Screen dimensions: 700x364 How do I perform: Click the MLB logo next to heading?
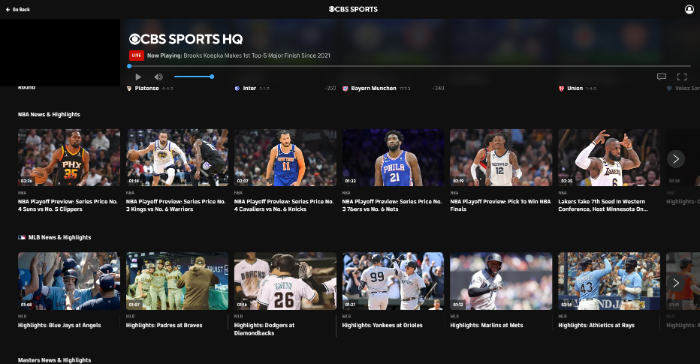[22, 238]
